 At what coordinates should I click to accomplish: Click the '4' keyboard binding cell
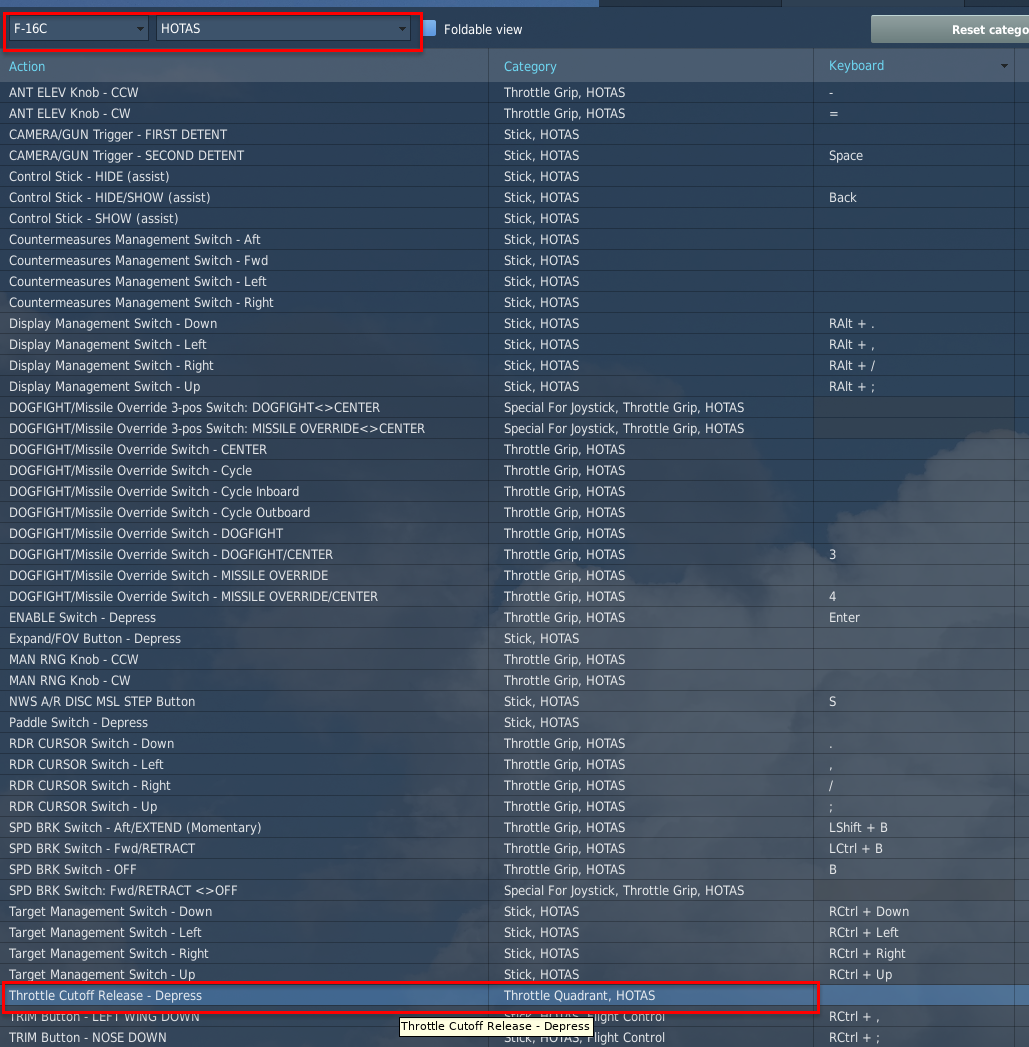click(913, 597)
